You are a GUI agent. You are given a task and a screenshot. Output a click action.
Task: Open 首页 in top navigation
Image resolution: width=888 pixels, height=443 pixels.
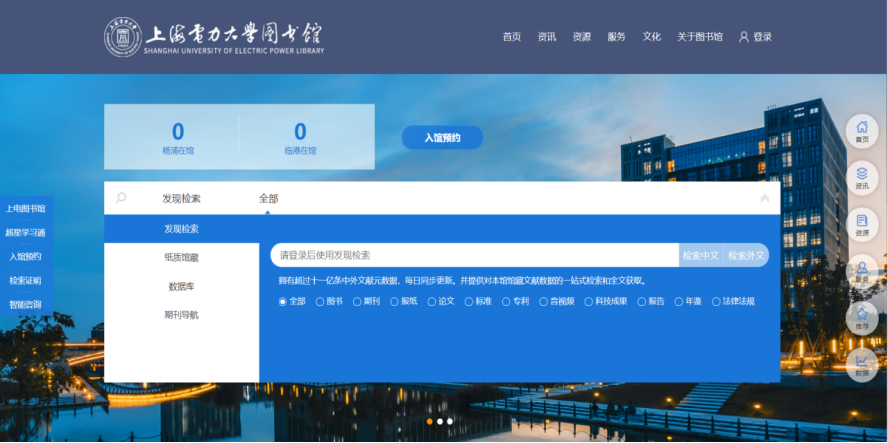pyautogui.click(x=511, y=37)
